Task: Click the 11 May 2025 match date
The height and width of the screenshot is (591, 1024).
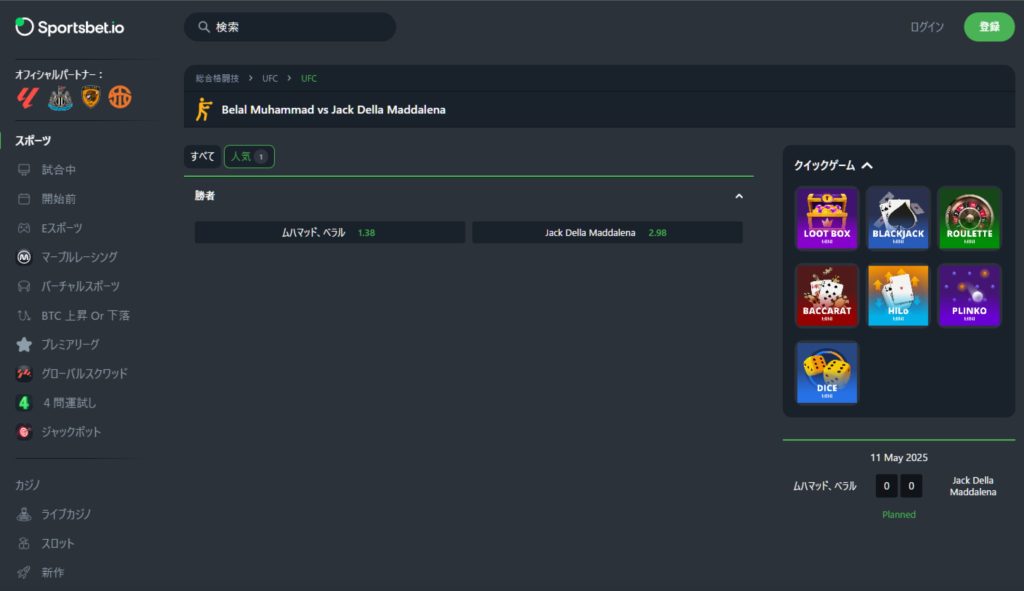Action: (899, 458)
